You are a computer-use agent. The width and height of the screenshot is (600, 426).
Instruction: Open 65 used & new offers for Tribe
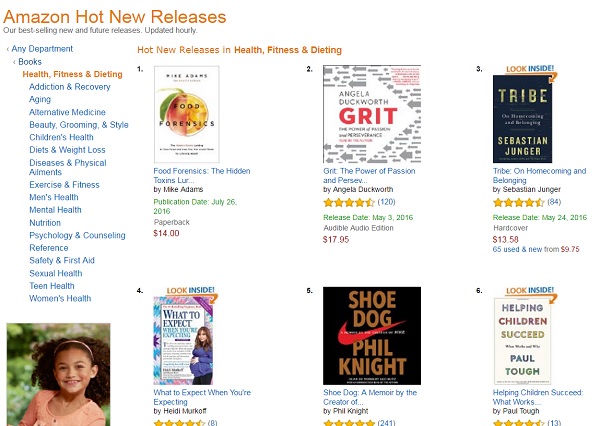coord(523,250)
